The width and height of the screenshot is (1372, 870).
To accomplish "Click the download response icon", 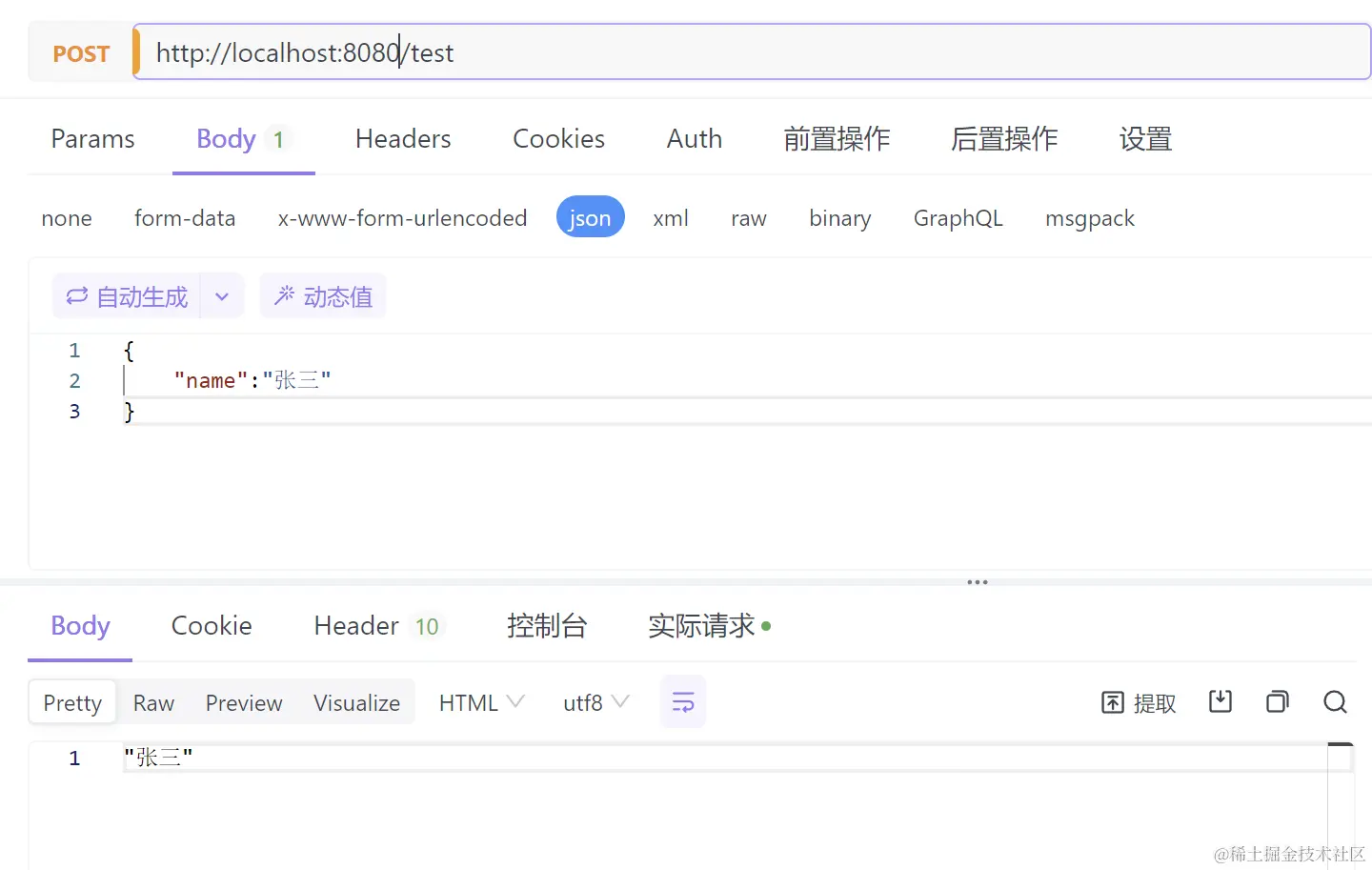I will click(1221, 702).
